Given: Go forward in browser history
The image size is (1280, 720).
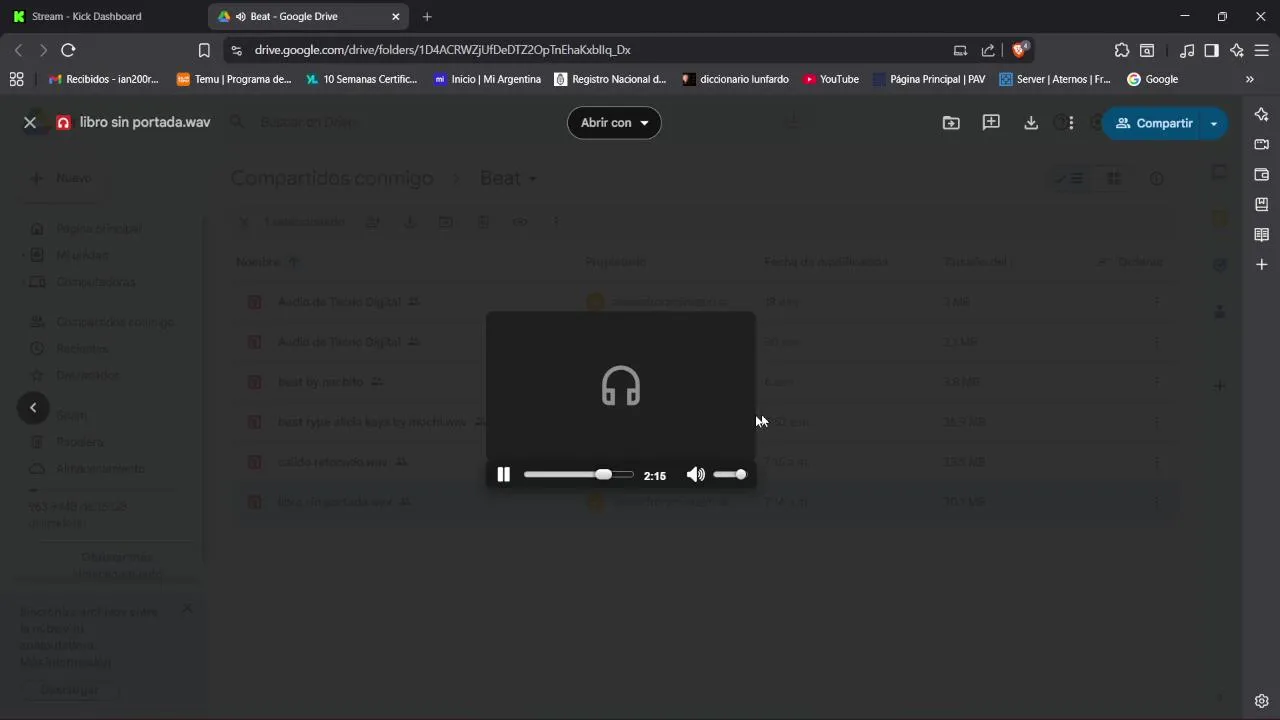Looking at the screenshot, I should point(42,50).
